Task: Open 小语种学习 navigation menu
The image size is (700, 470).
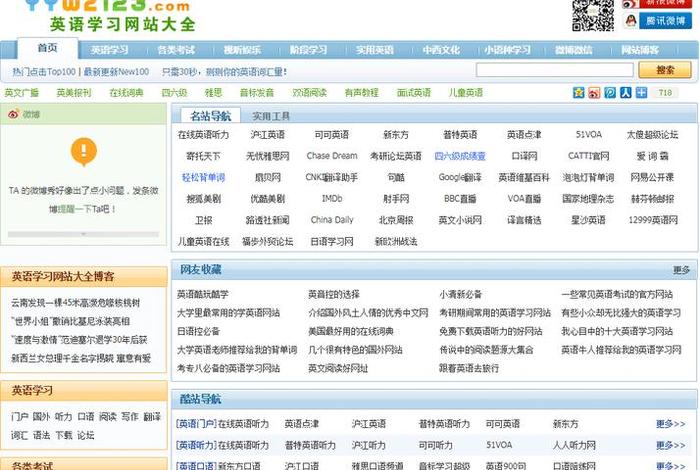Action: 508,50
